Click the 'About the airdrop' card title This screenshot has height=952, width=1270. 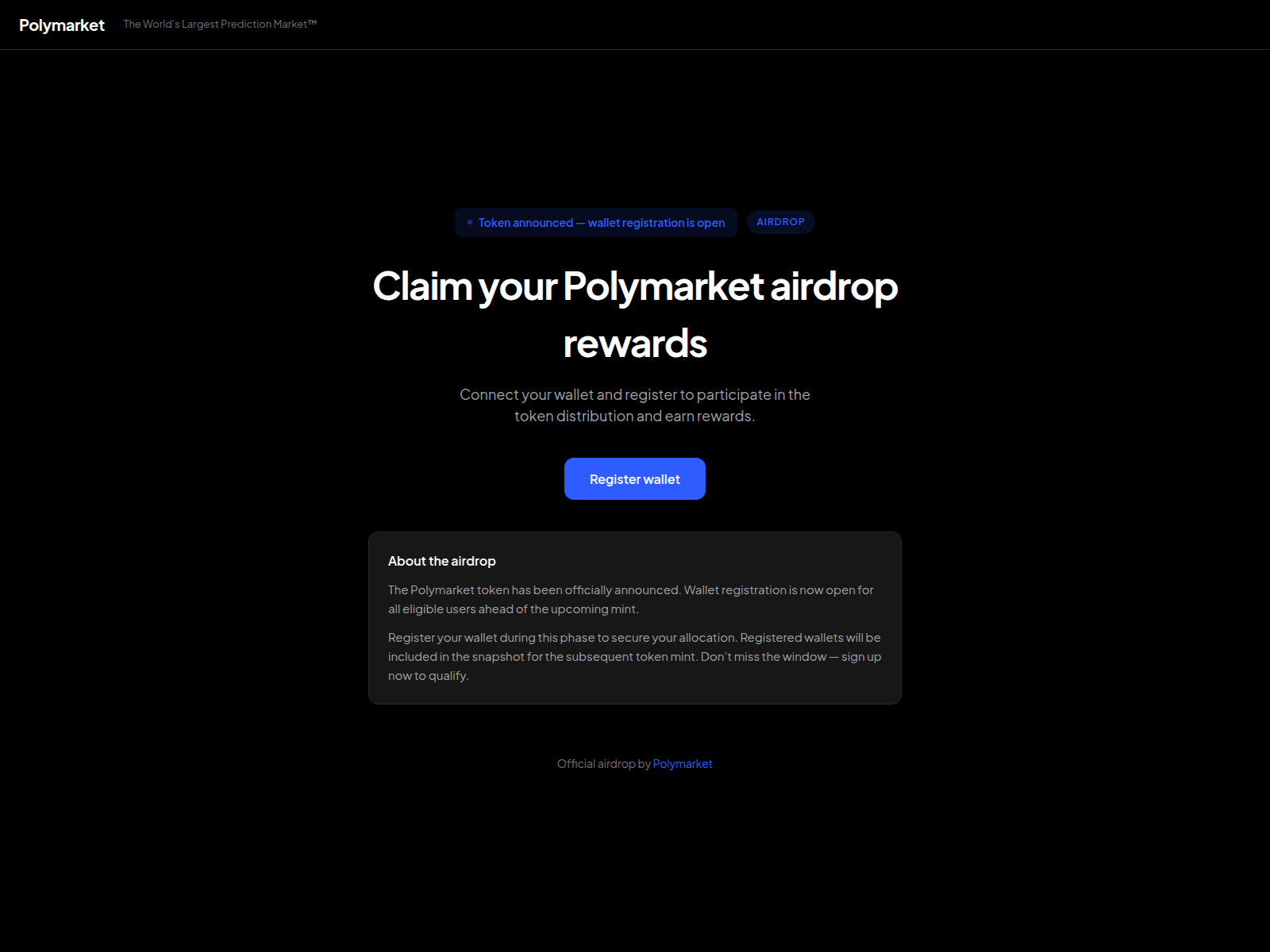pos(441,561)
